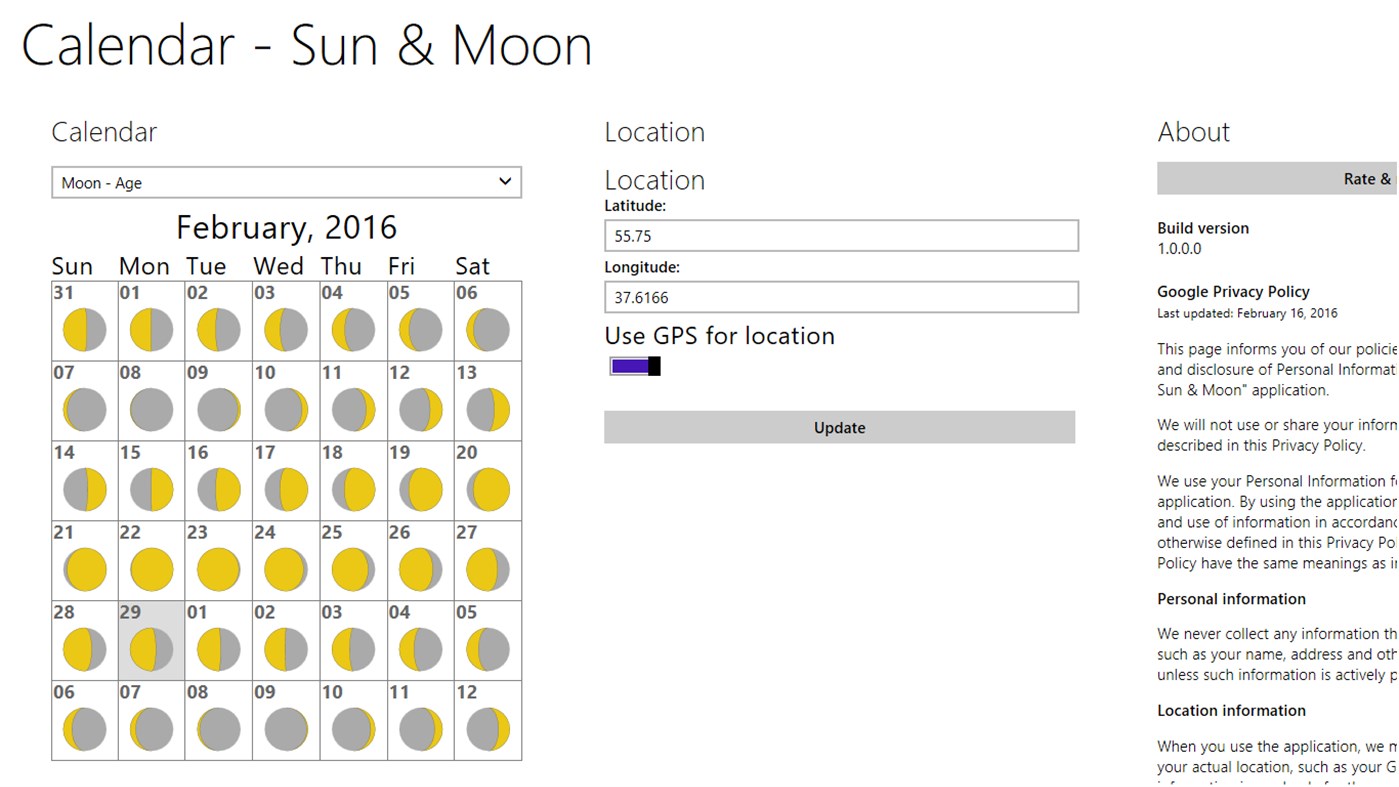Select the moon phase icon for February 6

[x=487, y=328]
